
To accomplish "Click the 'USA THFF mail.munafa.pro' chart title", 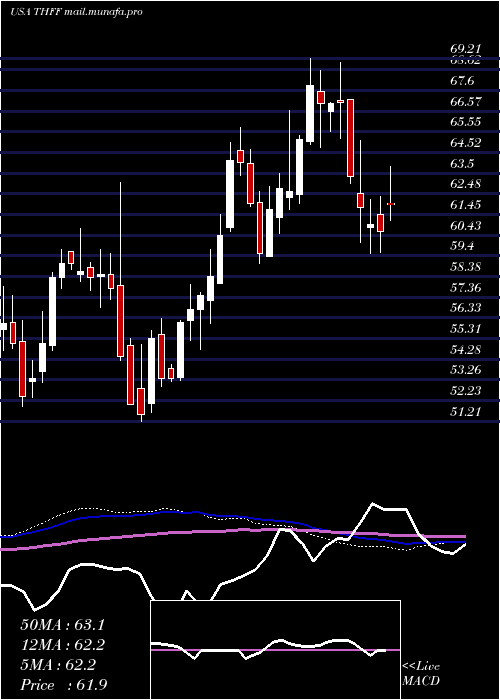I will [x=76, y=12].
